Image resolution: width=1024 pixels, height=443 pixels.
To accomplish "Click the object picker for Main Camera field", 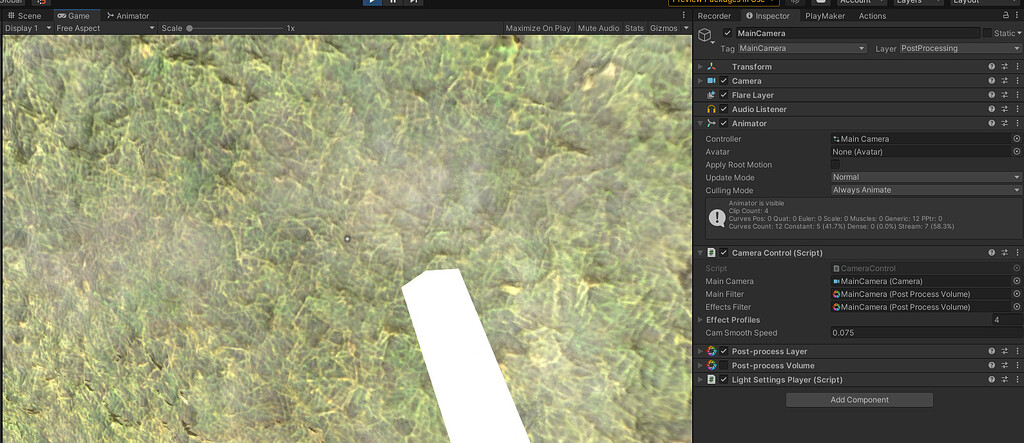I will pyautogui.click(x=1016, y=281).
